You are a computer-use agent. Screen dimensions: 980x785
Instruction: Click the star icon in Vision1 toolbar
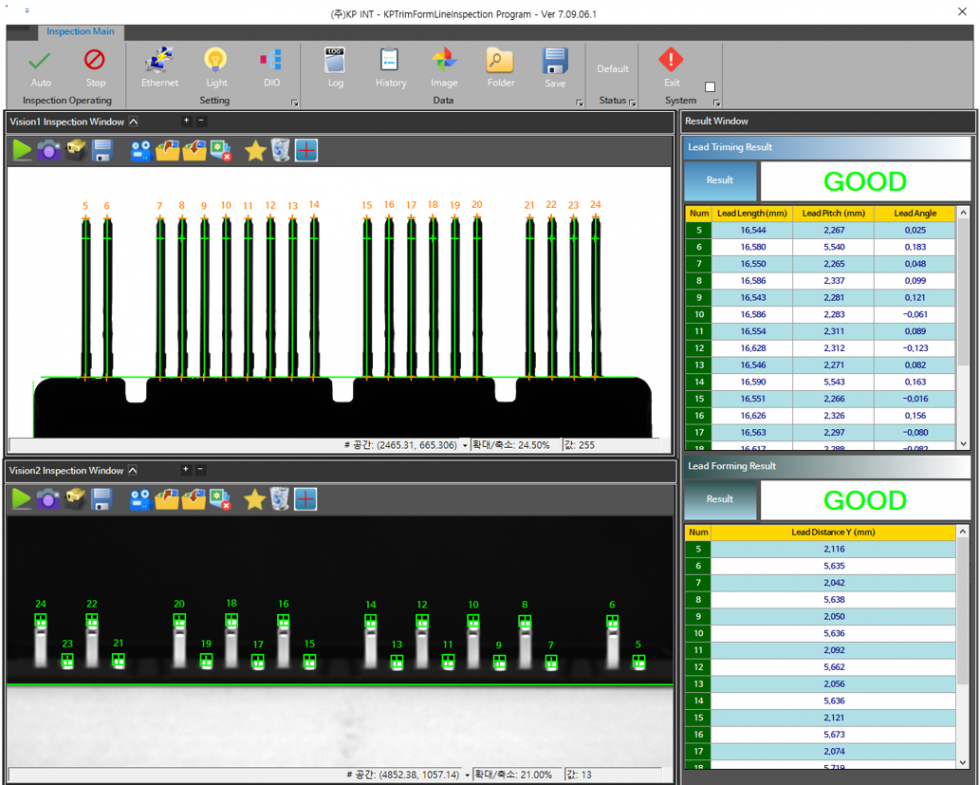255,150
